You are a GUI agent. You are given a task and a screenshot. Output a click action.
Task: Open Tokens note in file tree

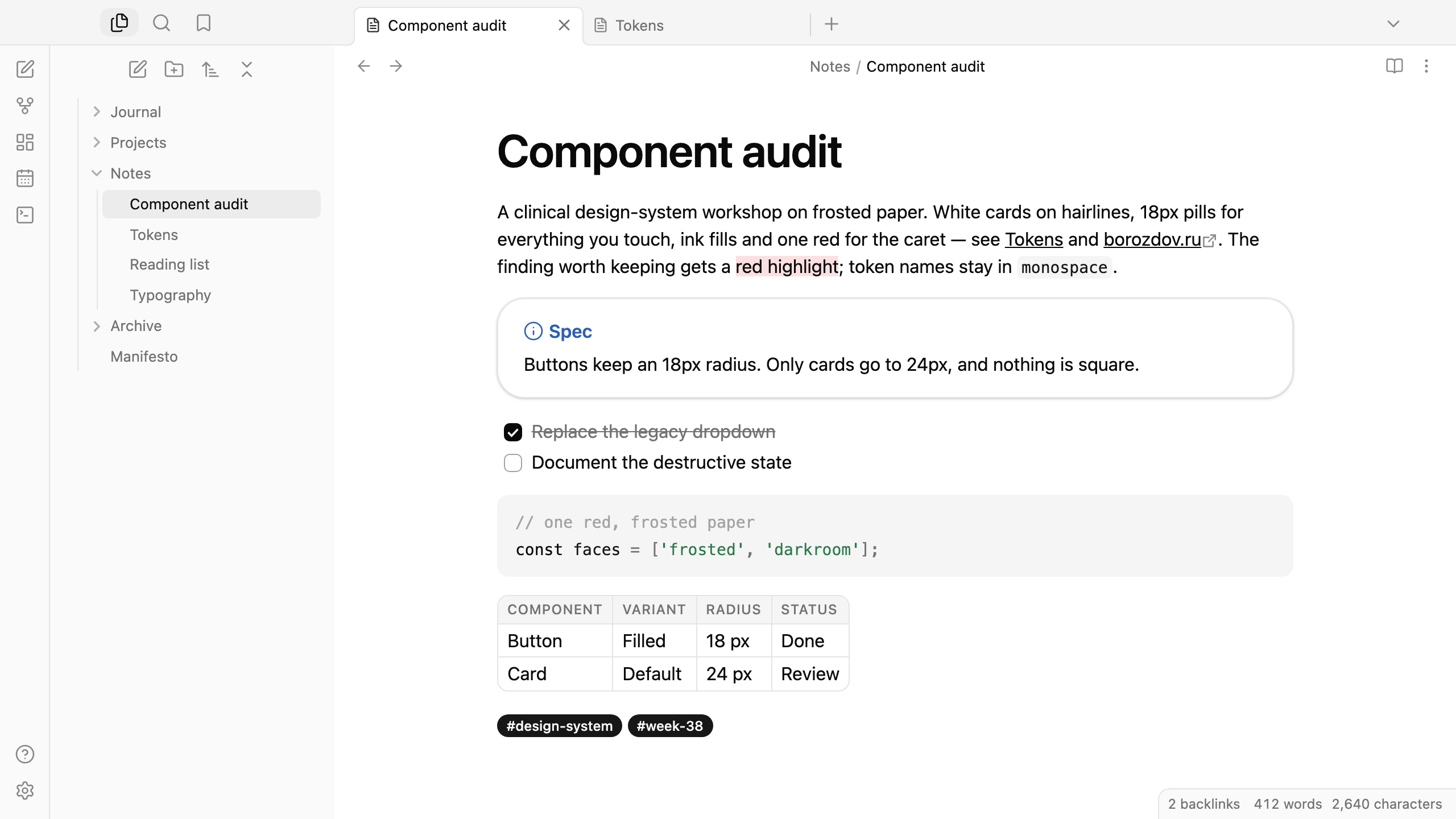[212, 235]
